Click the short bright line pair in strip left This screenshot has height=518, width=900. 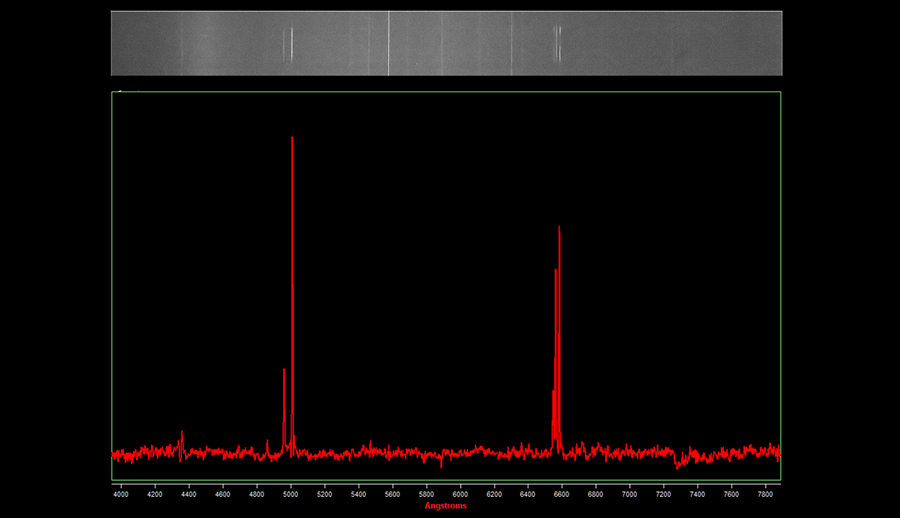point(288,44)
